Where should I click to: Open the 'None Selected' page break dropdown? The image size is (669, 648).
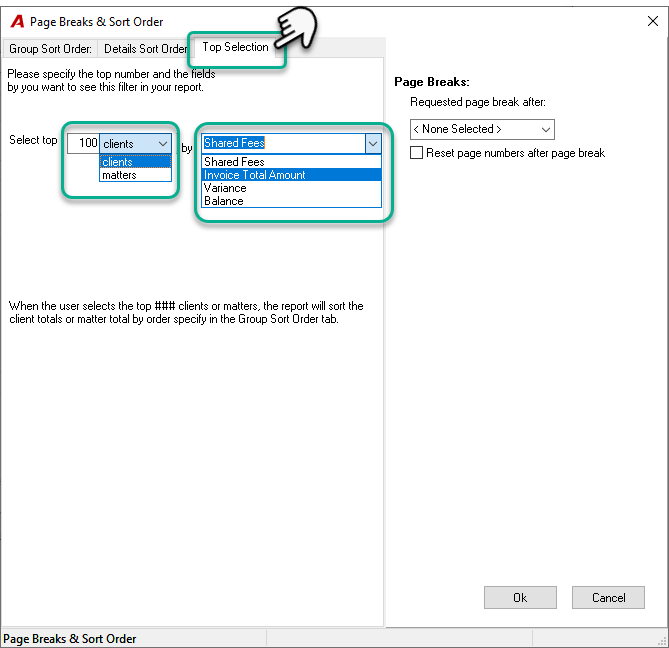click(x=482, y=129)
